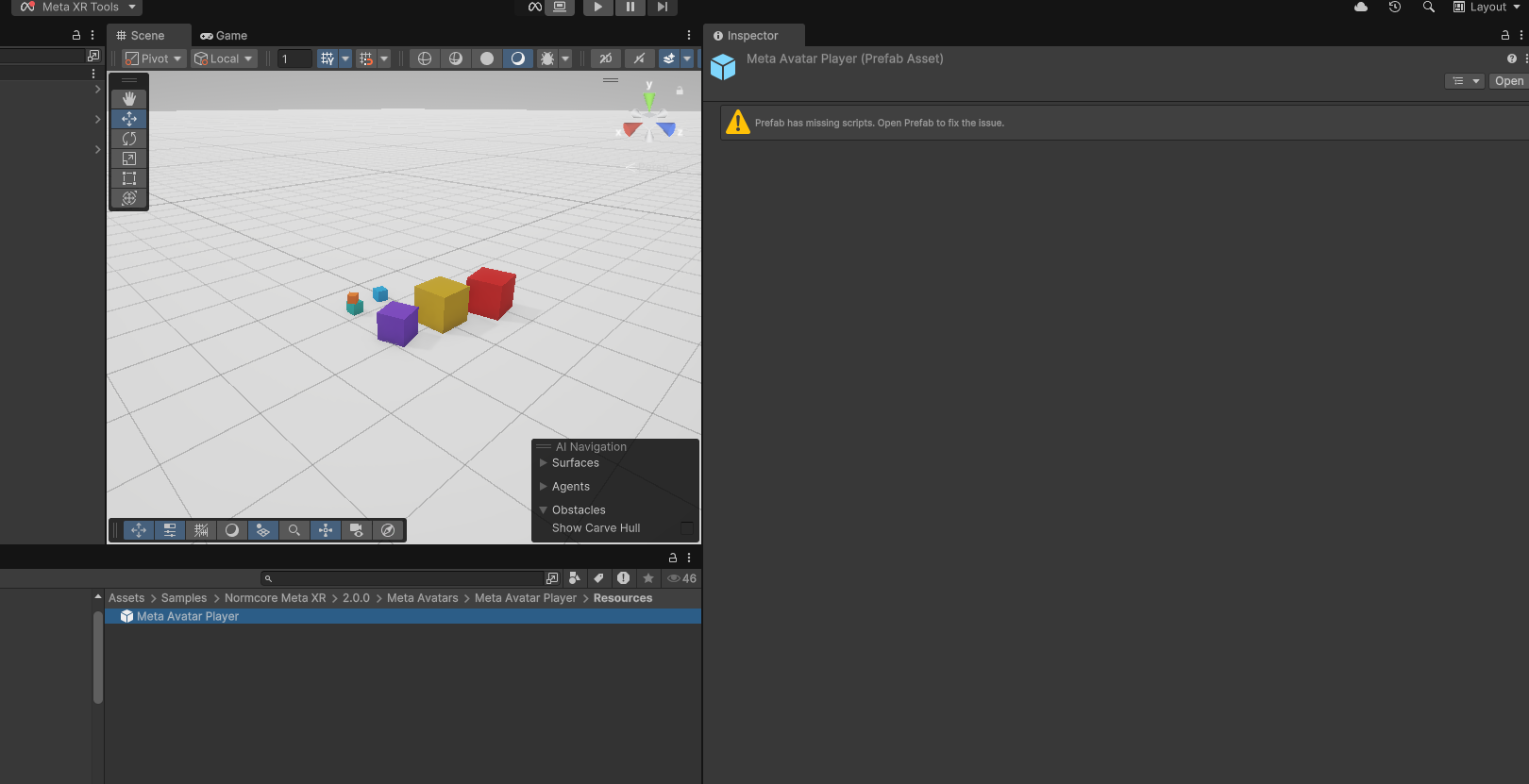The image size is (1529, 784).
Task: Select the Rect transform tool
Action: [129, 178]
